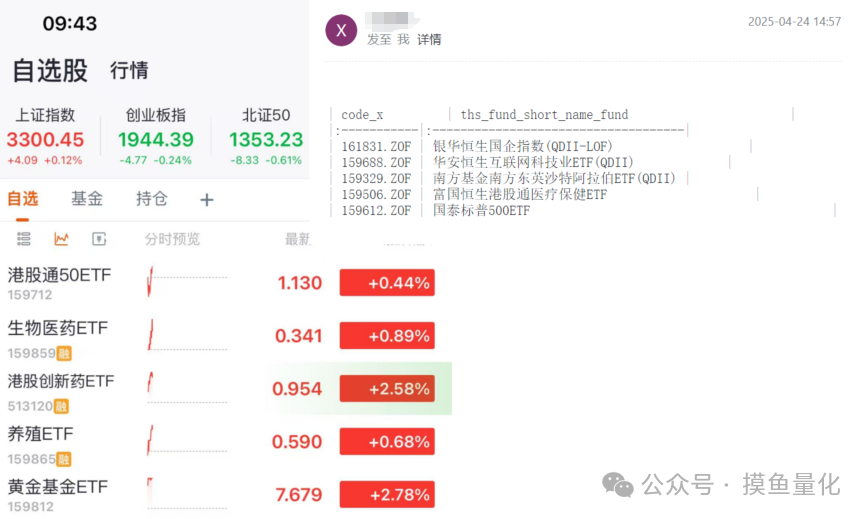Select the mini chart view icon

[x=61, y=239]
